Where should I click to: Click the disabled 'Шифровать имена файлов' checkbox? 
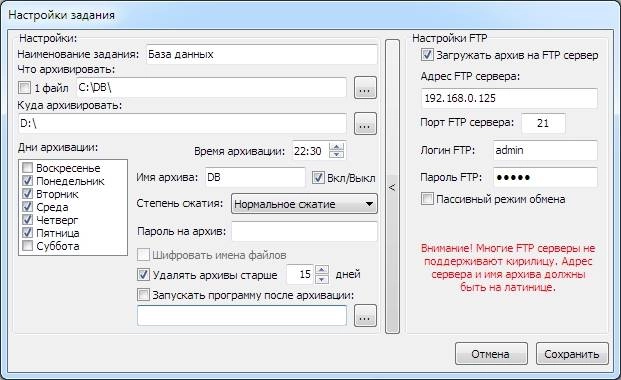pos(143,255)
